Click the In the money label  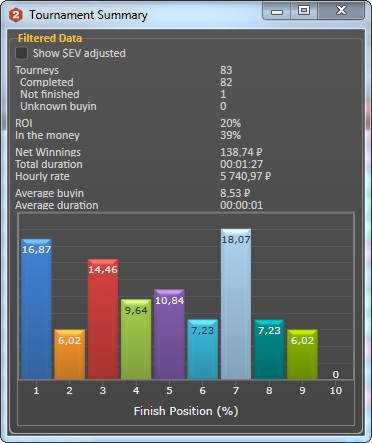click(x=47, y=135)
